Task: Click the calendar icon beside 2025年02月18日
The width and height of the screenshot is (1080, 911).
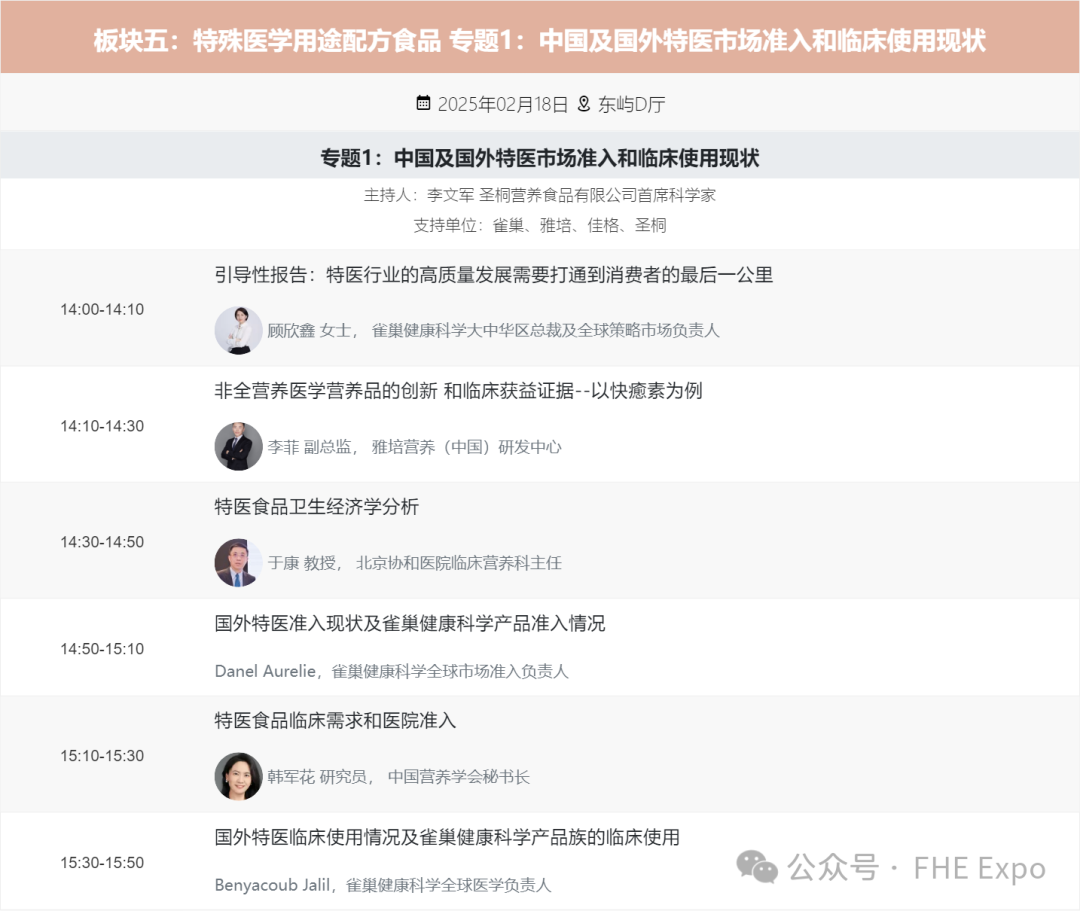Action: pyautogui.click(x=423, y=103)
